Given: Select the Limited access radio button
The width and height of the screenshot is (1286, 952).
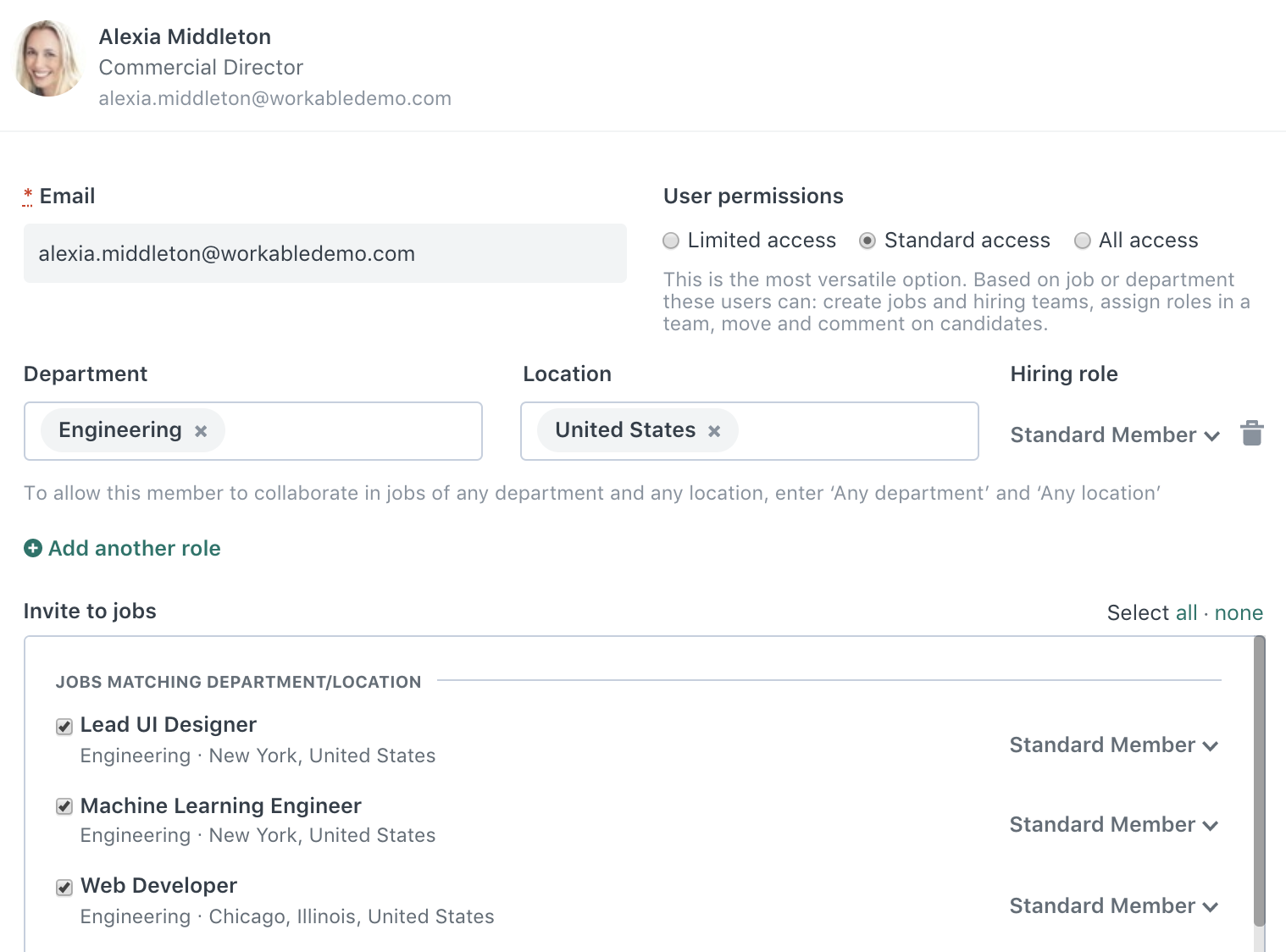Looking at the screenshot, I should (x=671, y=241).
